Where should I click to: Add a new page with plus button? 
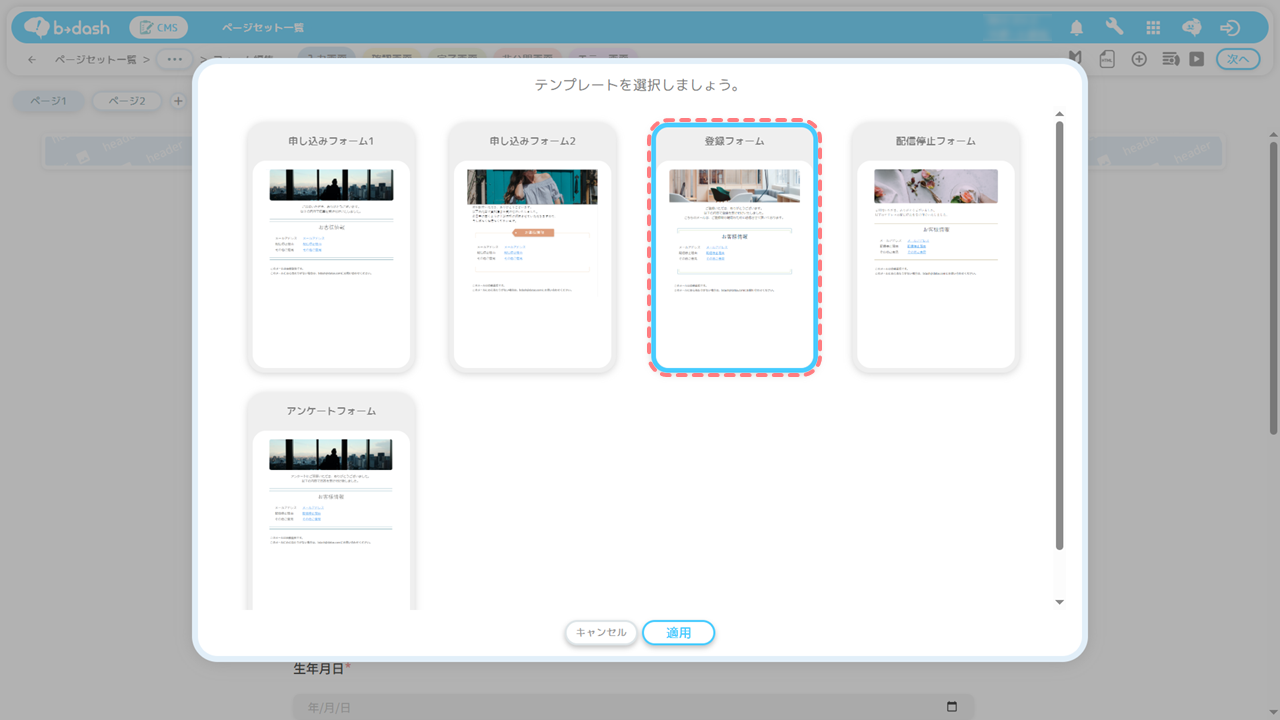pos(178,101)
